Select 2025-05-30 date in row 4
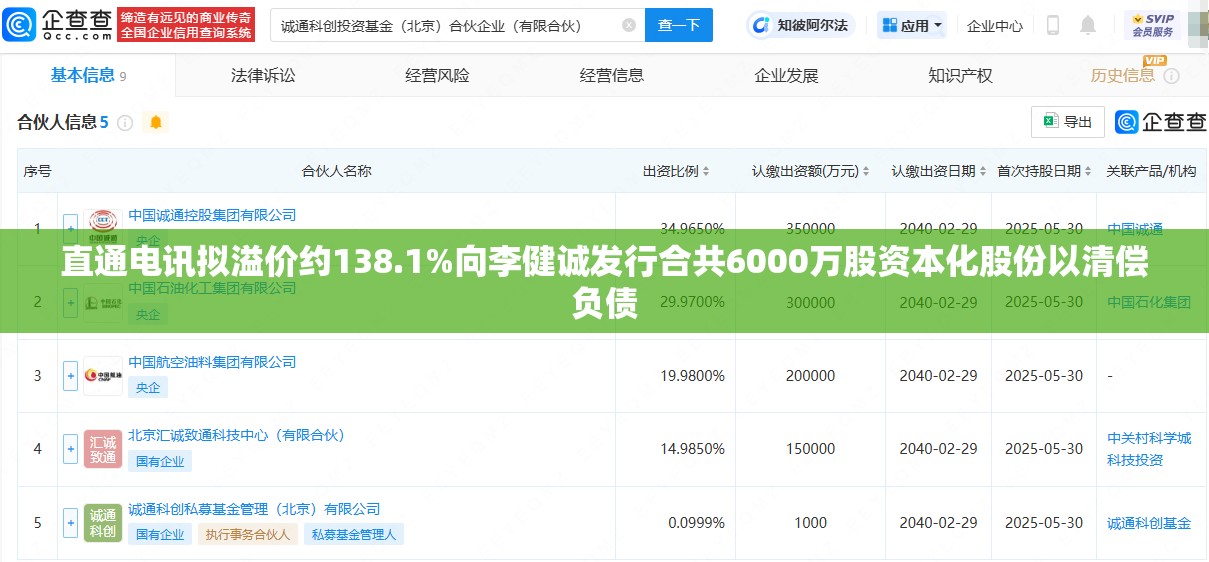The height and width of the screenshot is (562, 1209). (1044, 449)
